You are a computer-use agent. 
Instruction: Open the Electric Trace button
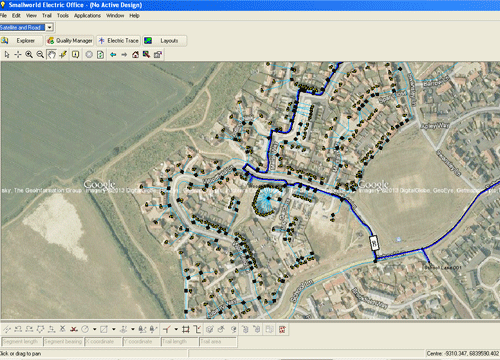(118, 41)
